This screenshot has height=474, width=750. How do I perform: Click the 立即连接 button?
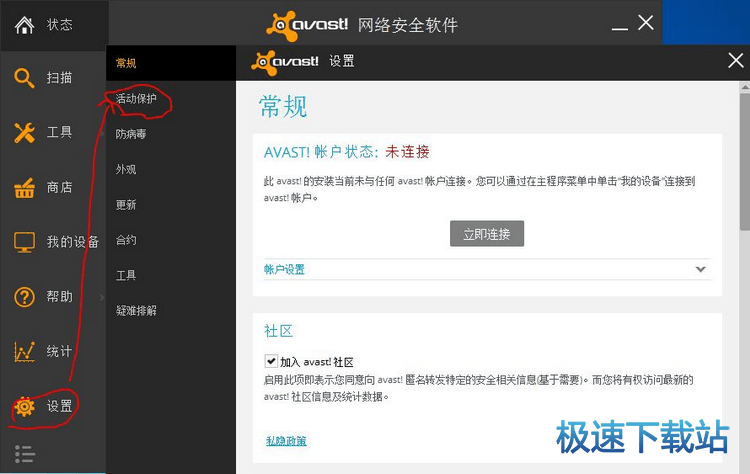click(x=487, y=234)
